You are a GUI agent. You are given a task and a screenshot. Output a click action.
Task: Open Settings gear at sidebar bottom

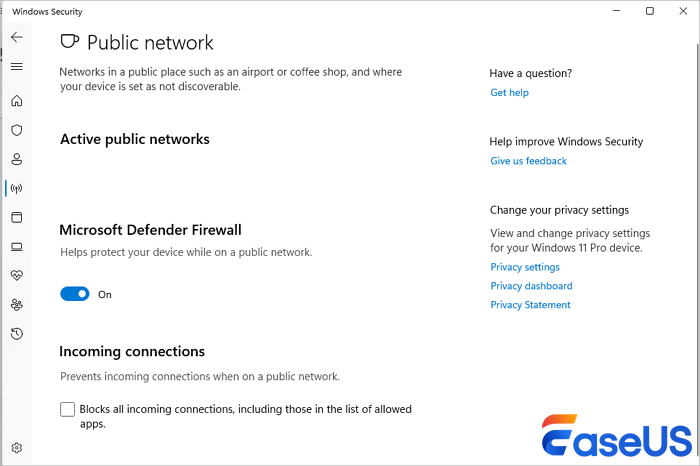[16, 448]
